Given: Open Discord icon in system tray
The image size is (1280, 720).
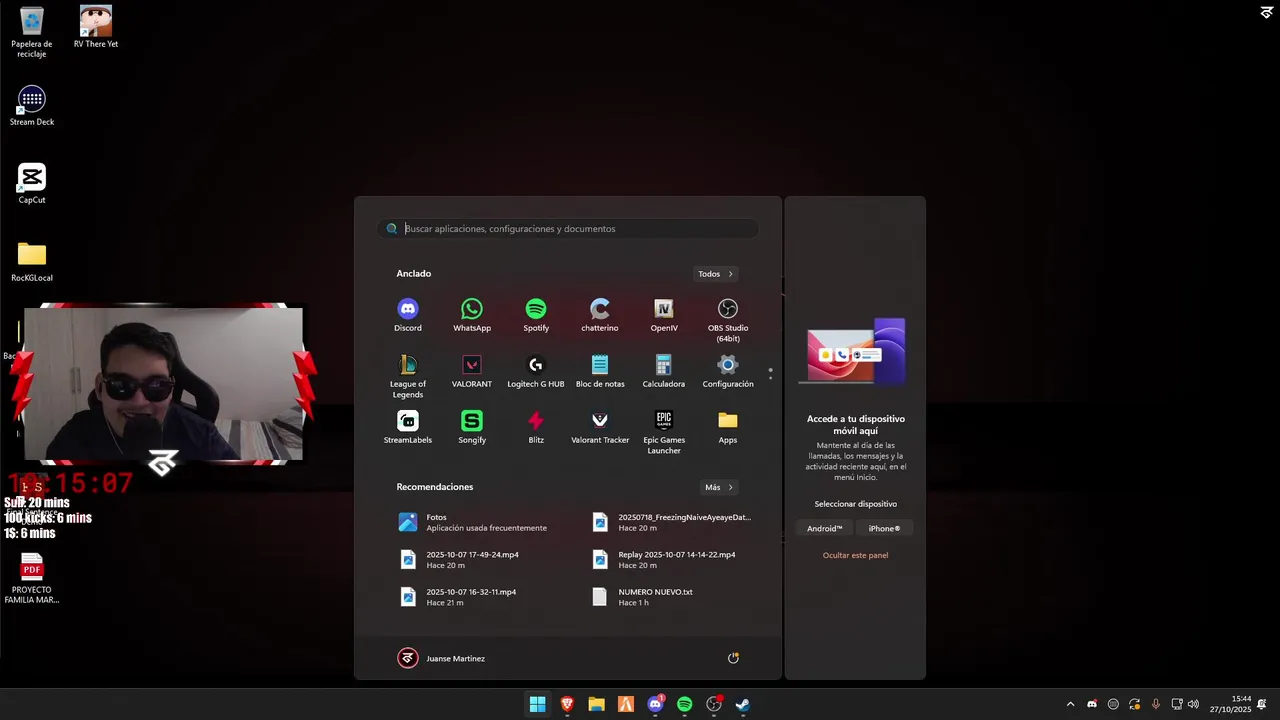Looking at the screenshot, I should point(1092,704).
